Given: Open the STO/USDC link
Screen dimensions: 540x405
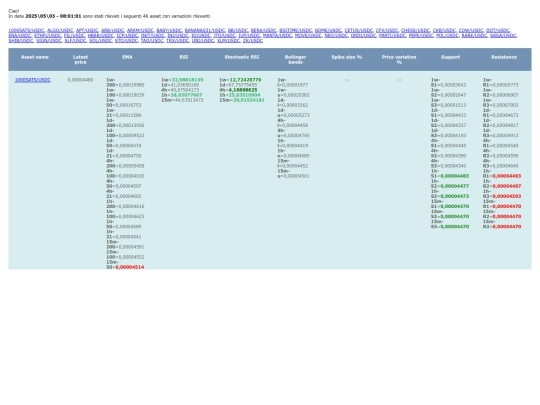Looking at the screenshot, I should (x=126, y=41).
